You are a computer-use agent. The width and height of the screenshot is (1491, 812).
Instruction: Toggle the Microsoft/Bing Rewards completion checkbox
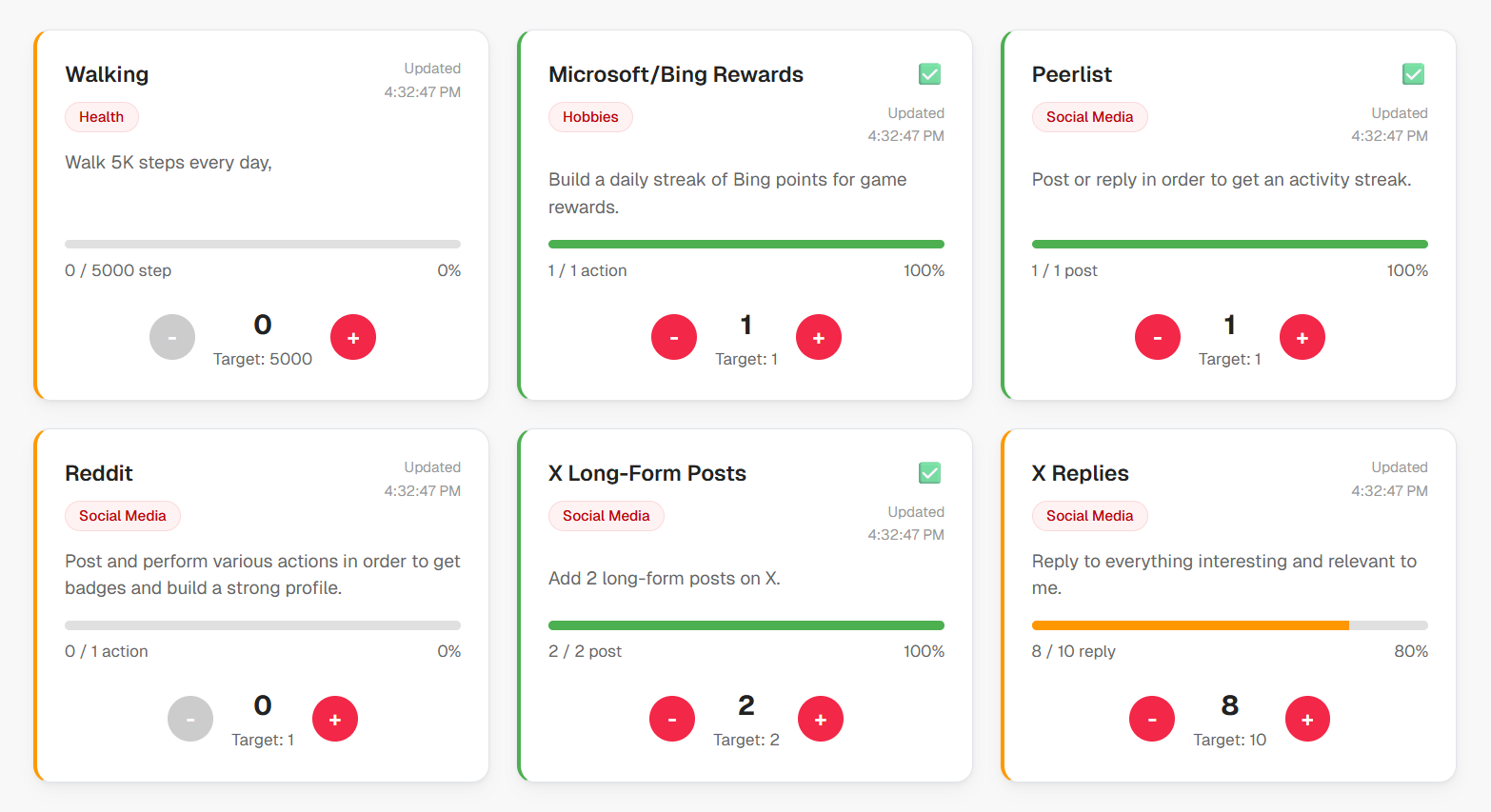click(929, 73)
